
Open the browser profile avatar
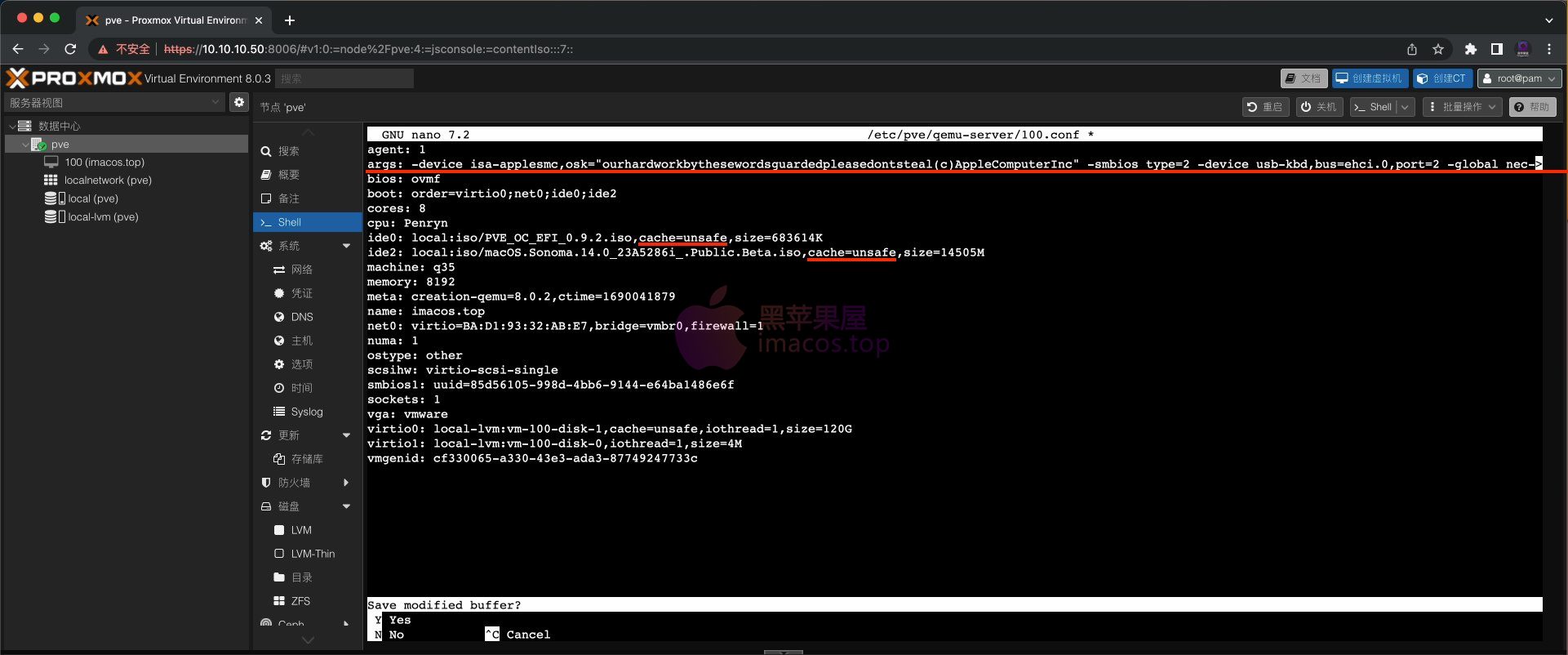pos(1523,49)
